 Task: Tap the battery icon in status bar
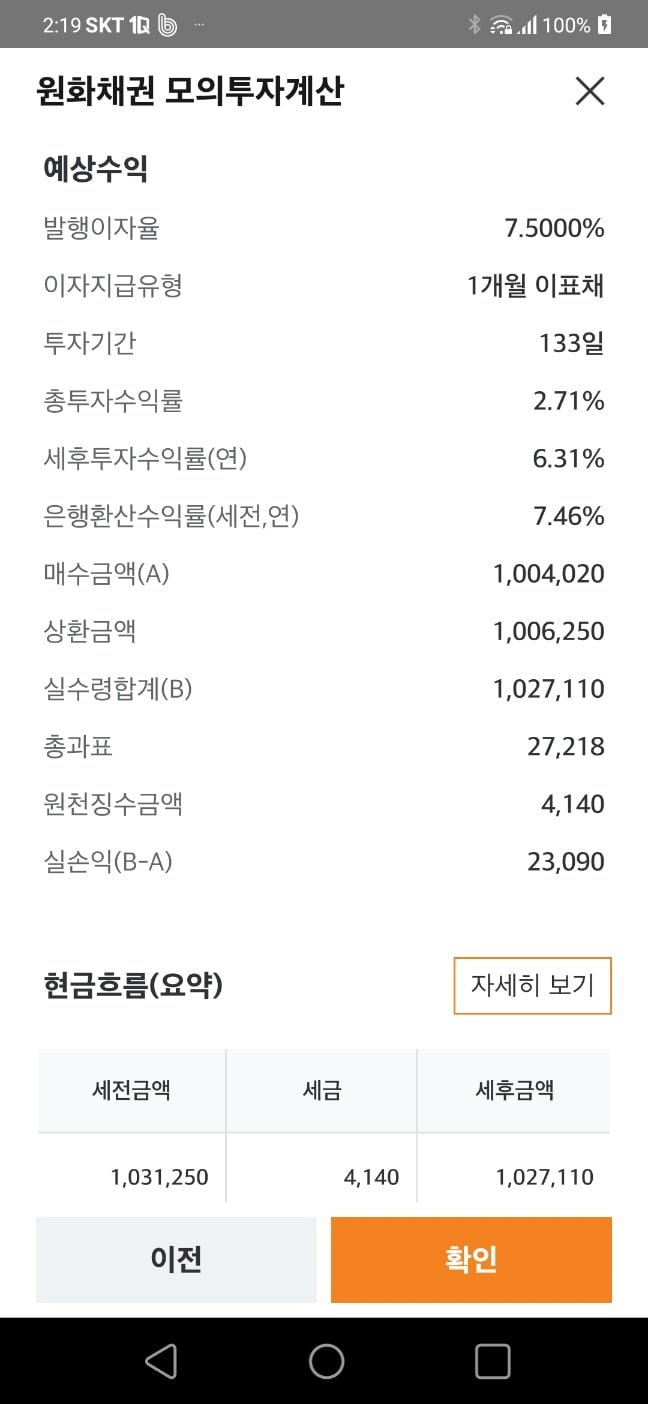point(604,25)
